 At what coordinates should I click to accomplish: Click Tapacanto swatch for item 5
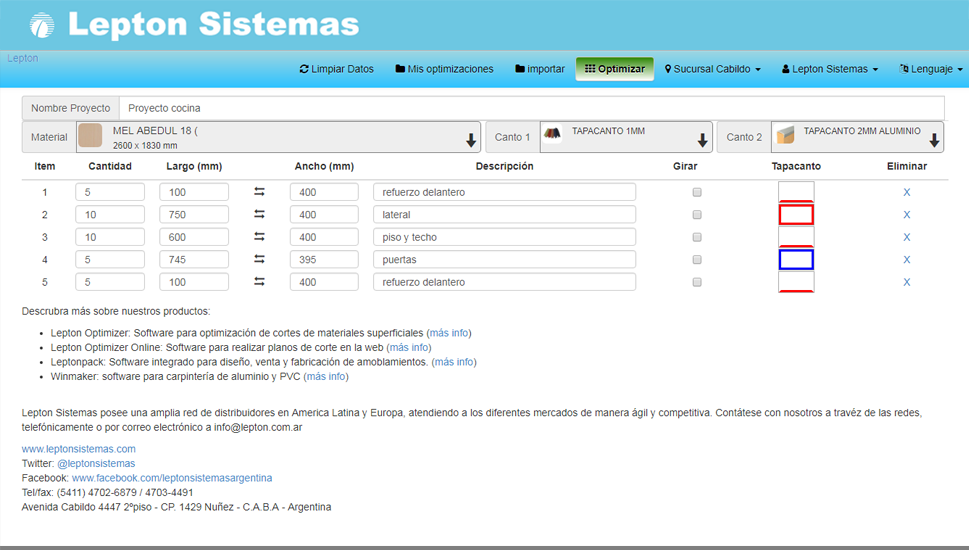796,282
